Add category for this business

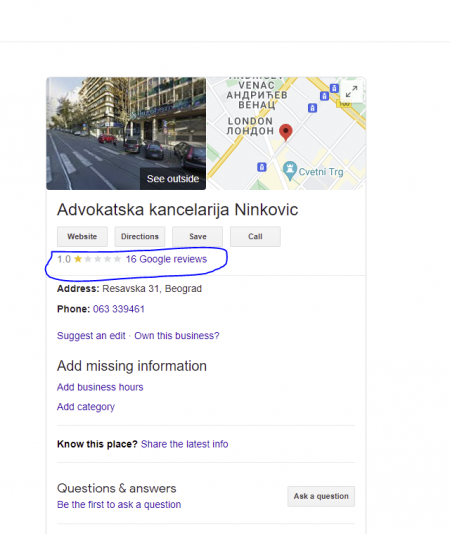[x=86, y=407]
